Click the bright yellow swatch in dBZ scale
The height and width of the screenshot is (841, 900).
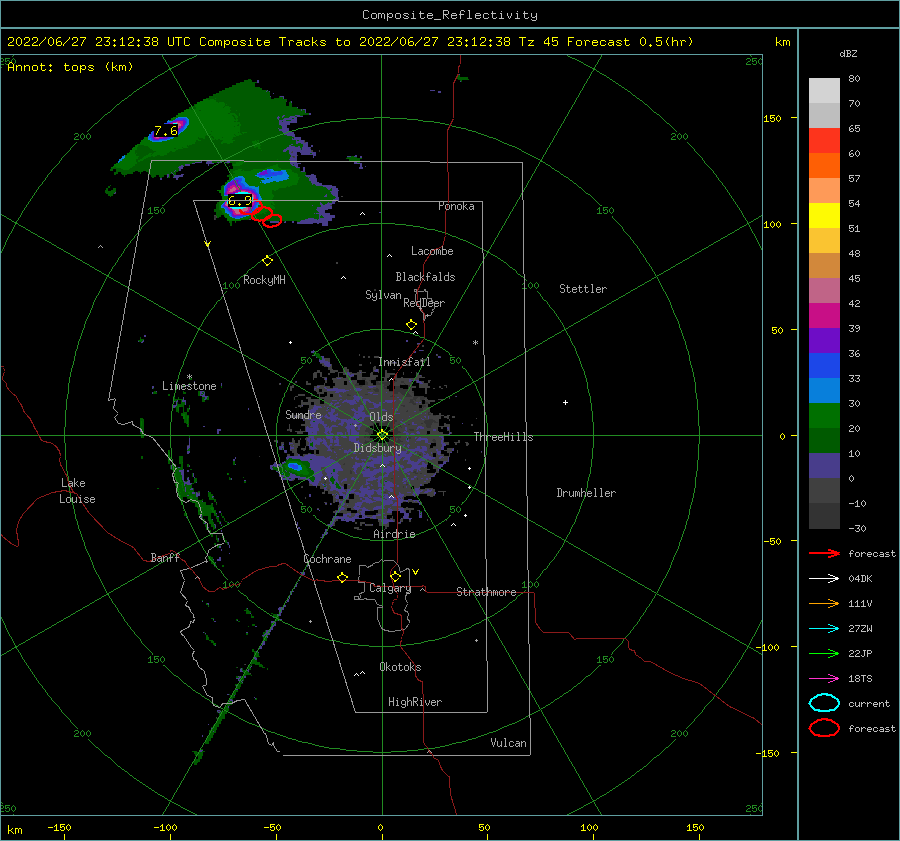[824, 216]
